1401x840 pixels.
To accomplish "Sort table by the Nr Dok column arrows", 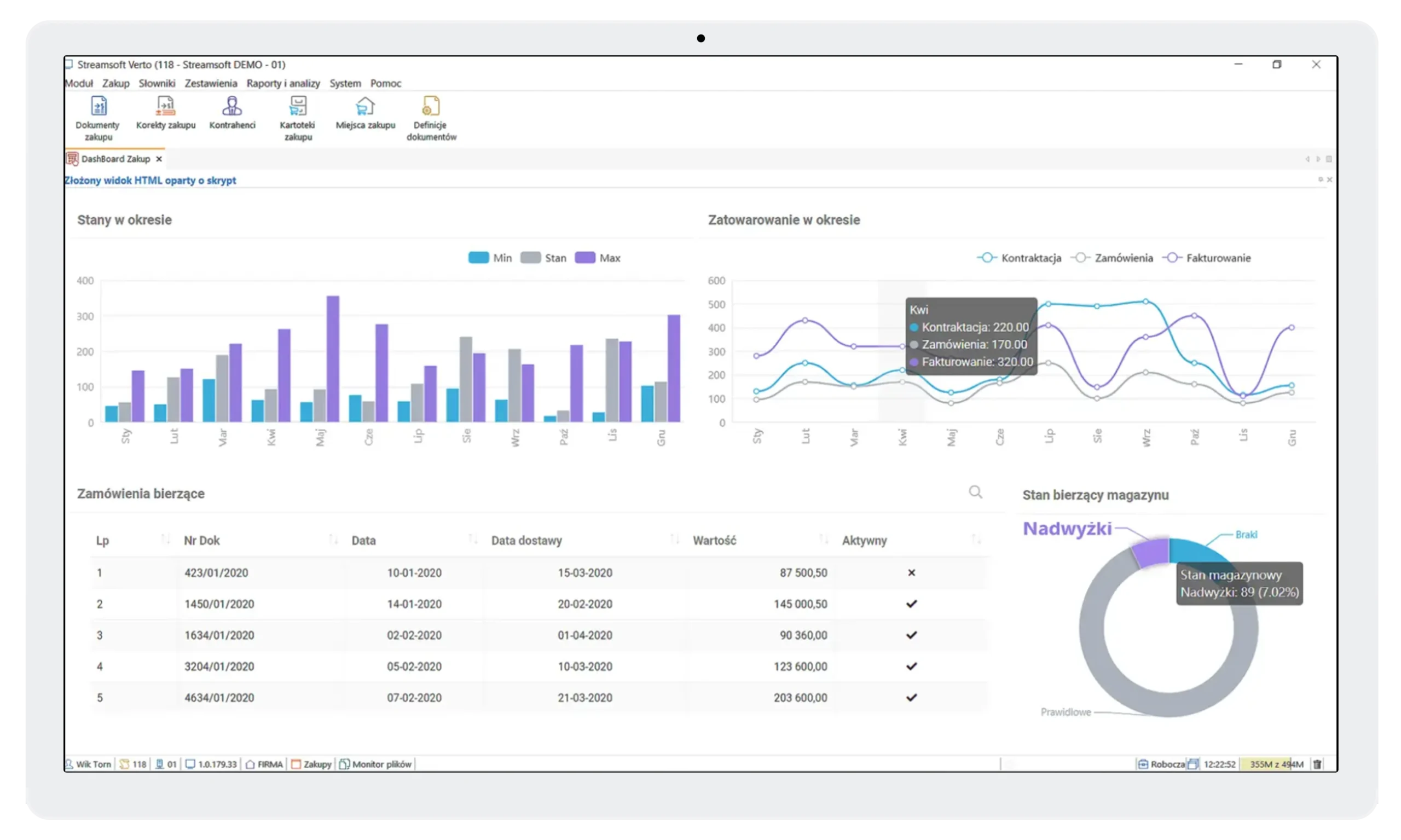I will pyautogui.click(x=333, y=540).
